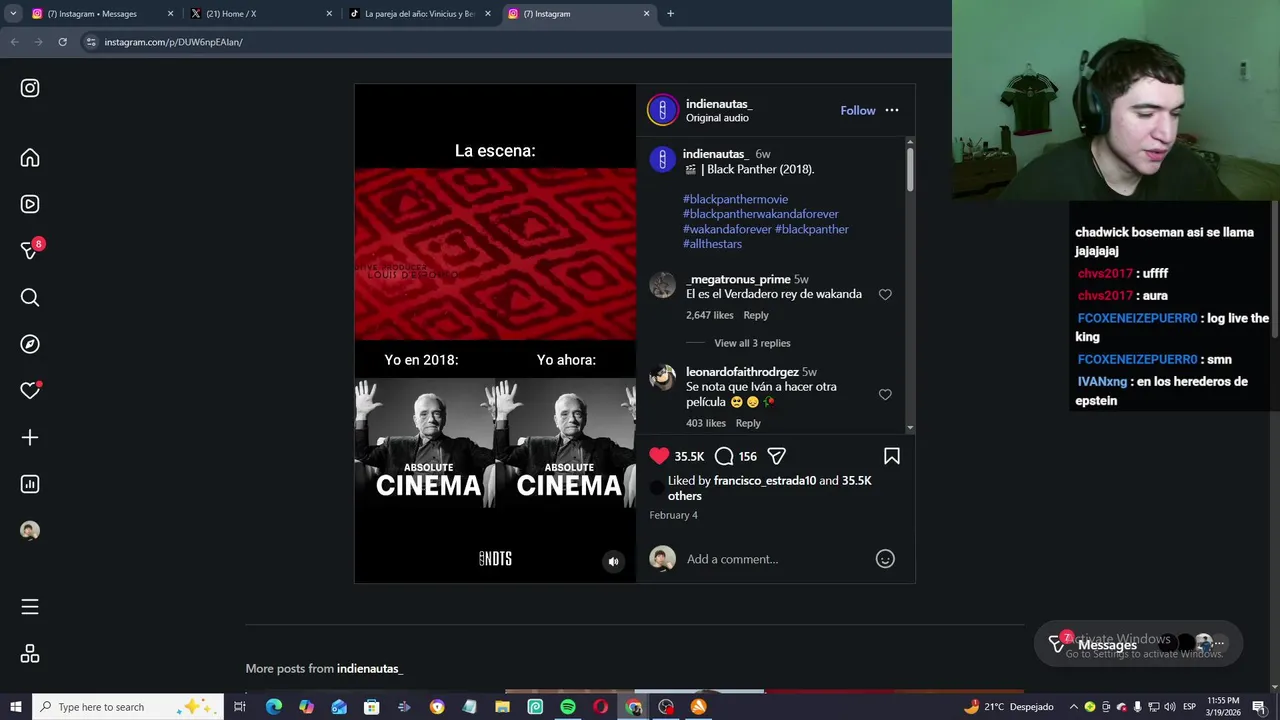Open the Windows Start menu

[16, 707]
